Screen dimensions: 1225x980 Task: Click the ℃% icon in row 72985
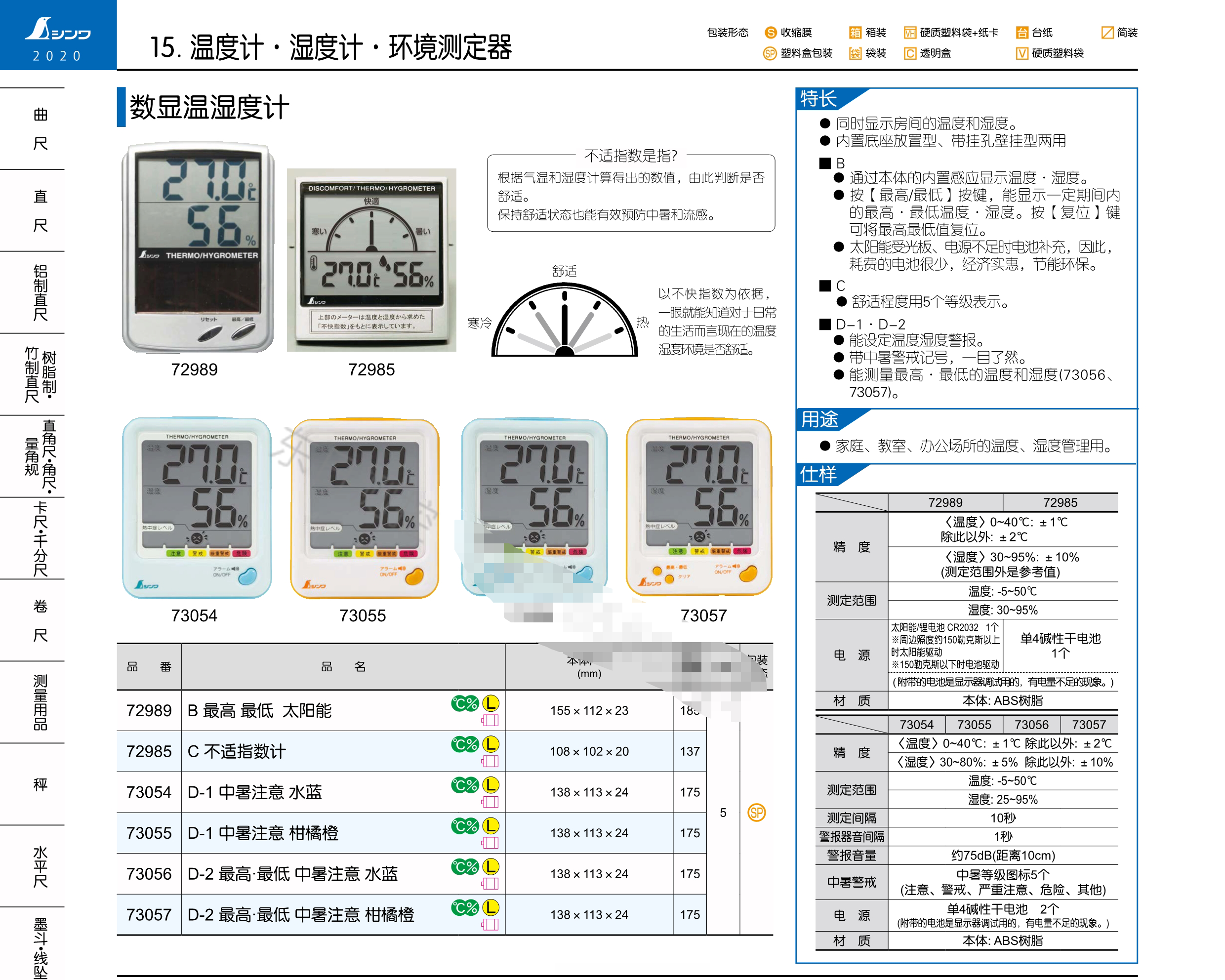click(x=465, y=744)
